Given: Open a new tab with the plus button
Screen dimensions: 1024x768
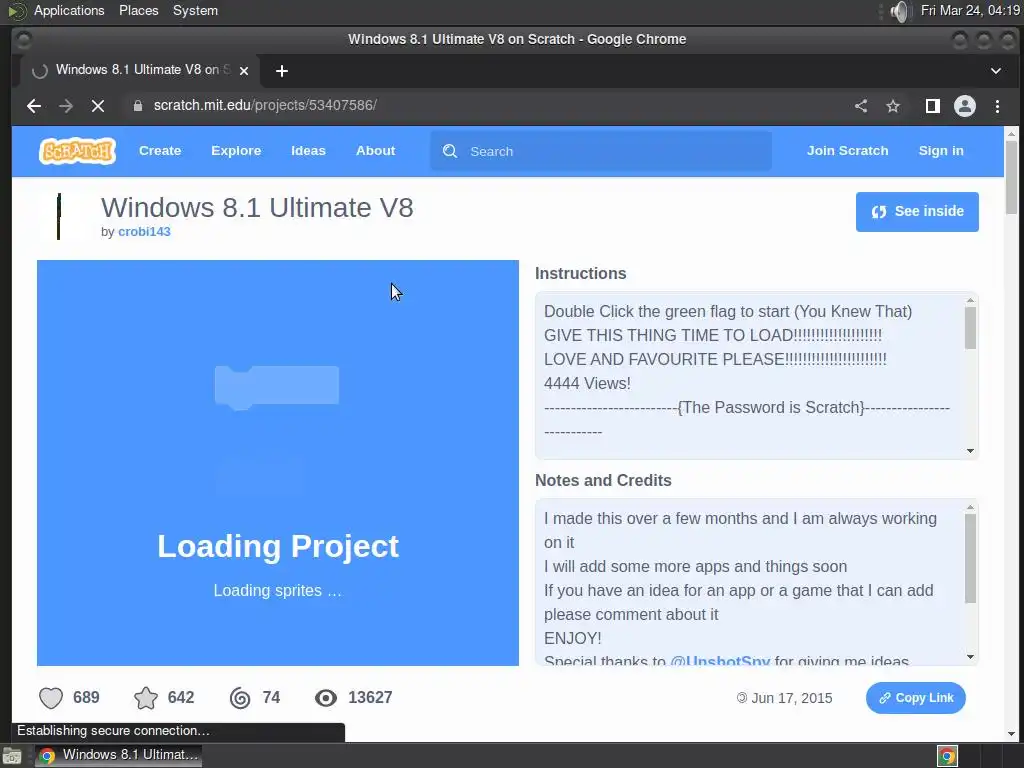Looking at the screenshot, I should [282, 71].
